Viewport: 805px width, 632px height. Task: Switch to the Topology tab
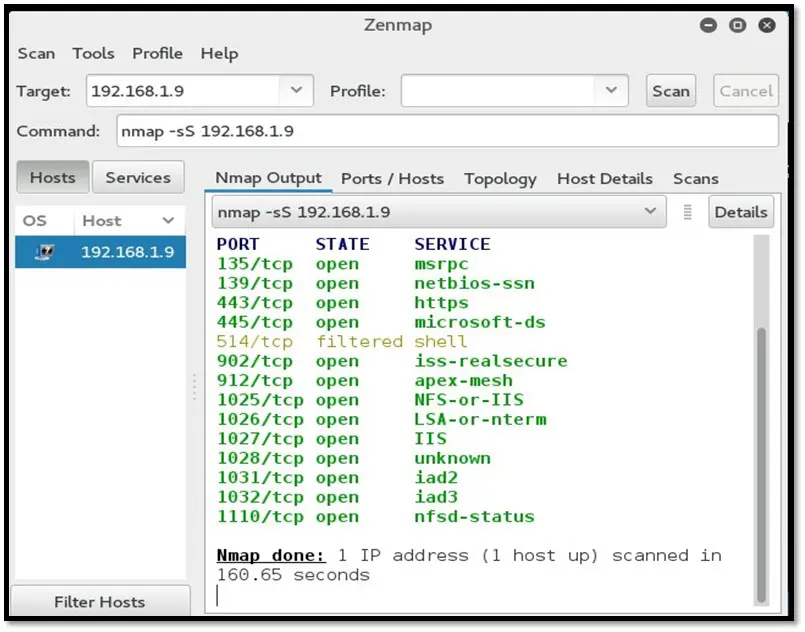pos(500,179)
